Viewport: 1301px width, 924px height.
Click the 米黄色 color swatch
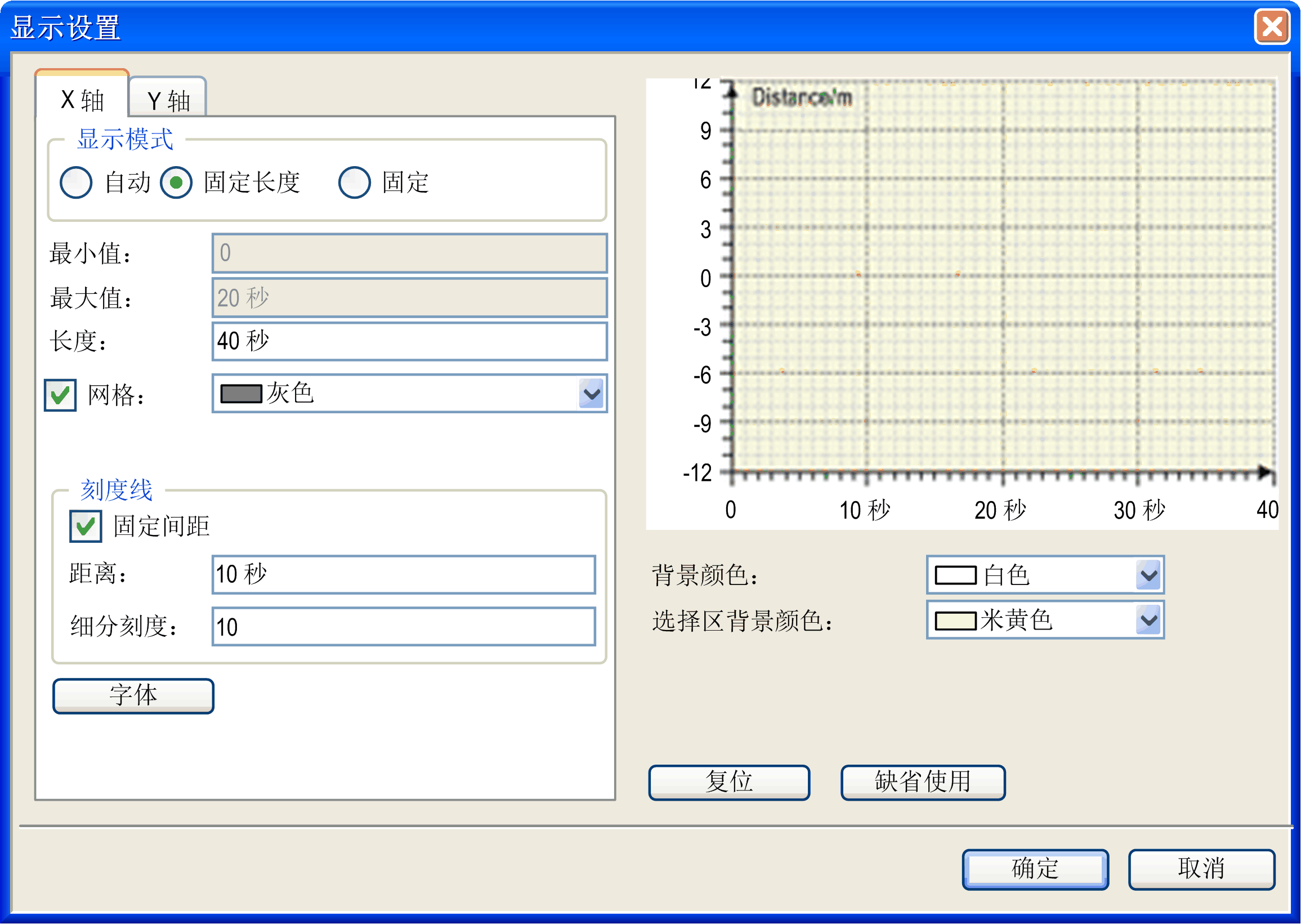click(x=956, y=621)
